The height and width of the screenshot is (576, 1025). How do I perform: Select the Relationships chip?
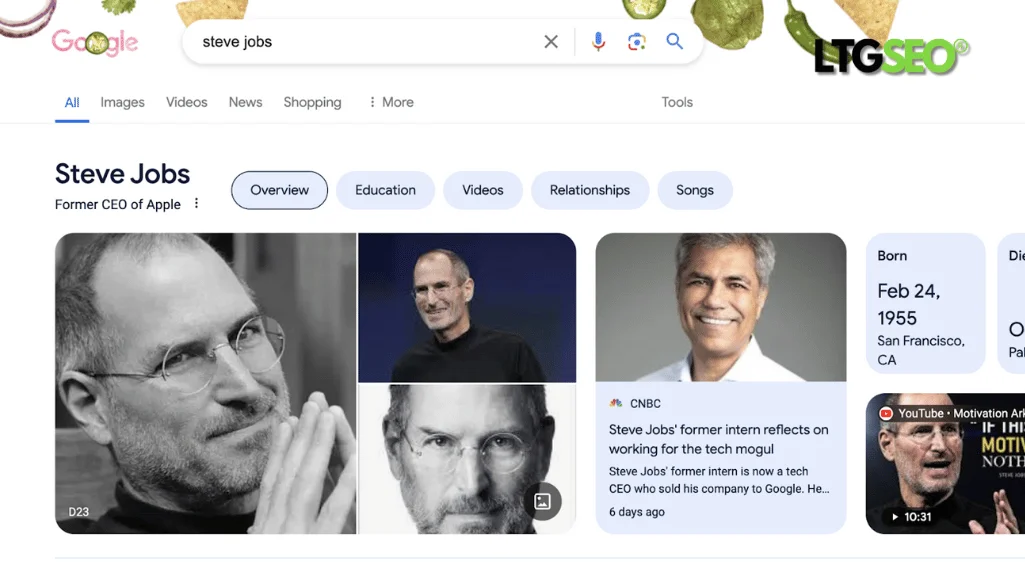click(590, 190)
